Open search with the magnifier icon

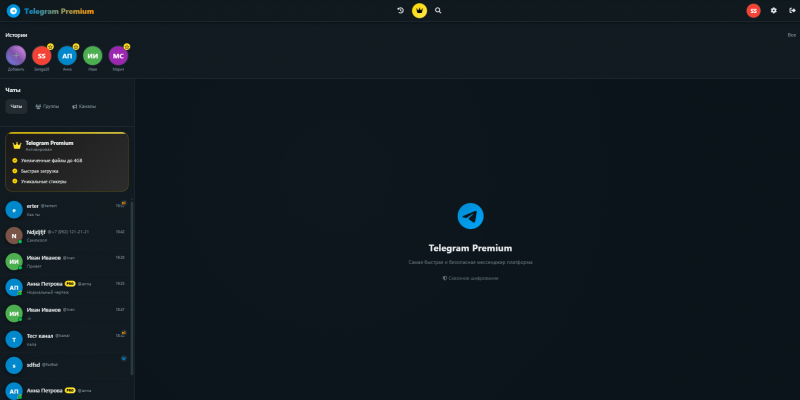[x=438, y=10]
